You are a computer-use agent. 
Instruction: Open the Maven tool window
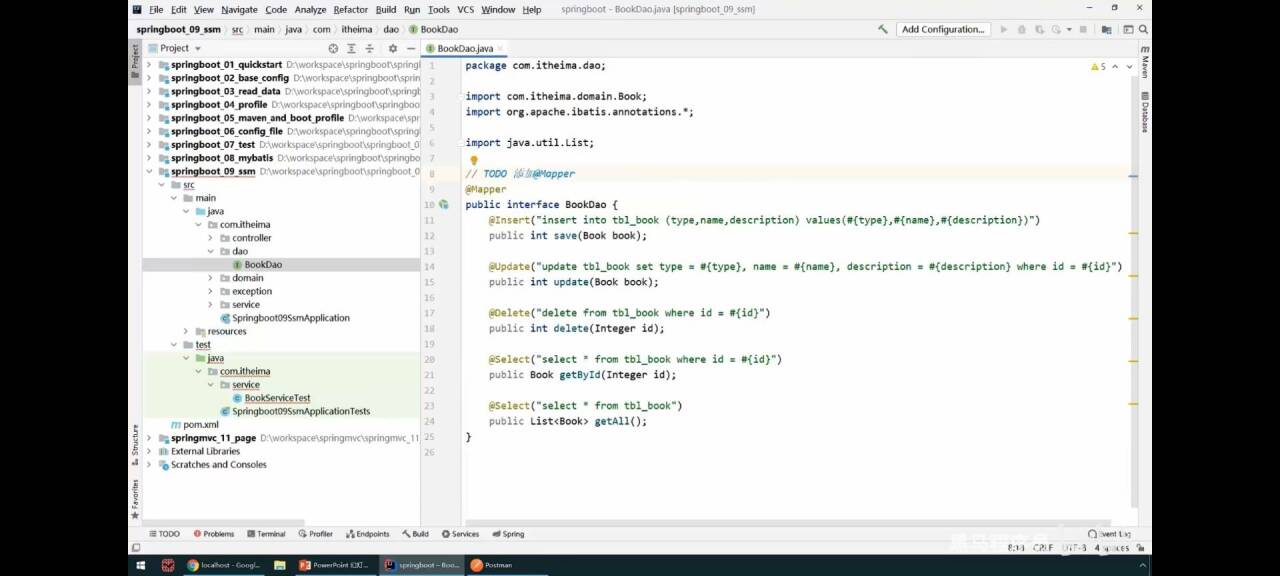pyautogui.click(x=1145, y=62)
